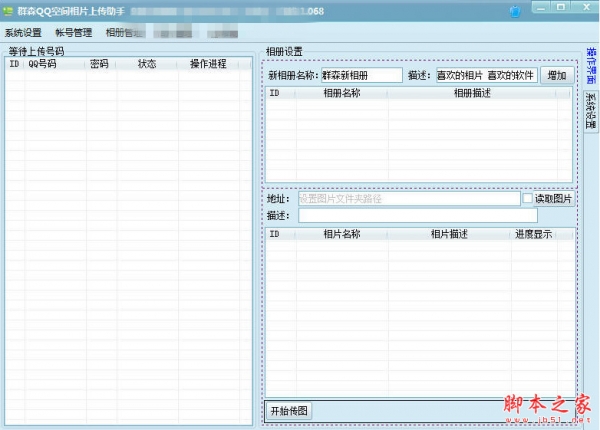Click ID header in 等待上传号码 list
The image size is (600, 430).
tap(15, 64)
